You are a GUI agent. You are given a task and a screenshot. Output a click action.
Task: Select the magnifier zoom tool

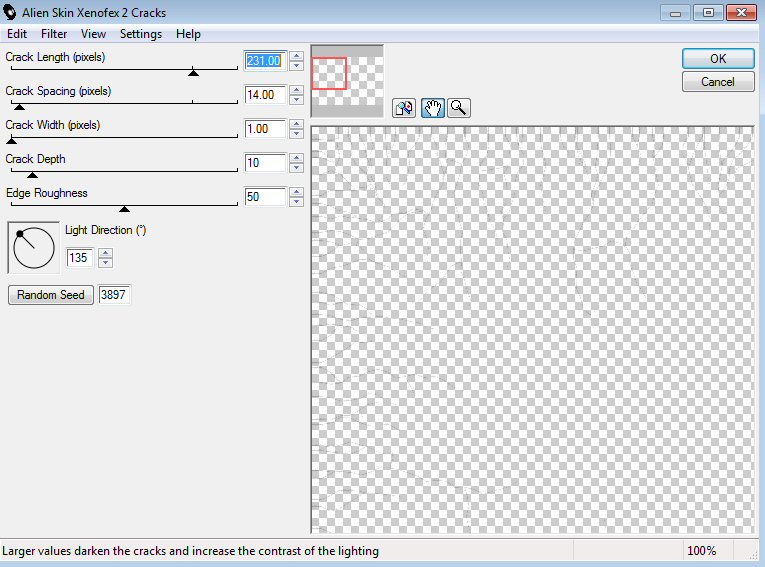point(459,108)
